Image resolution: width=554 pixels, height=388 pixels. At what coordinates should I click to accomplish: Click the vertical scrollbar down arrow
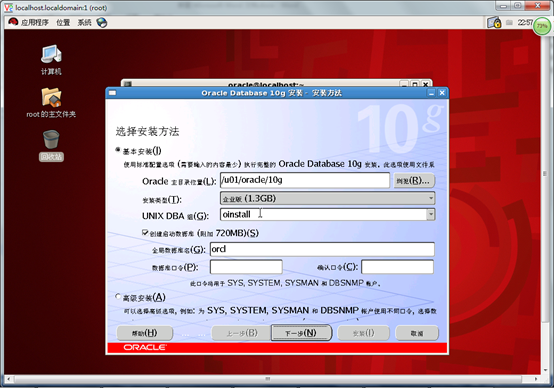tap(546, 370)
